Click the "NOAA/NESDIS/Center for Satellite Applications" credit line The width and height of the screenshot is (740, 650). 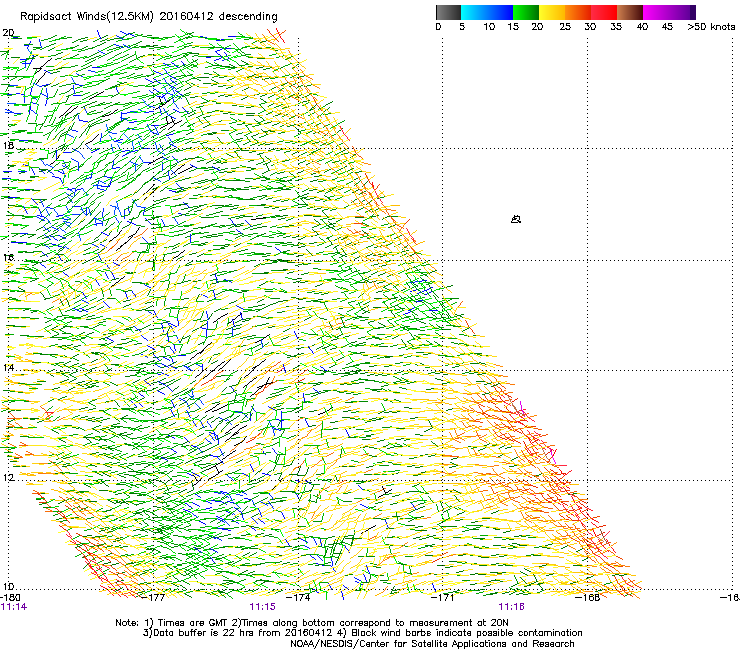pos(432,644)
